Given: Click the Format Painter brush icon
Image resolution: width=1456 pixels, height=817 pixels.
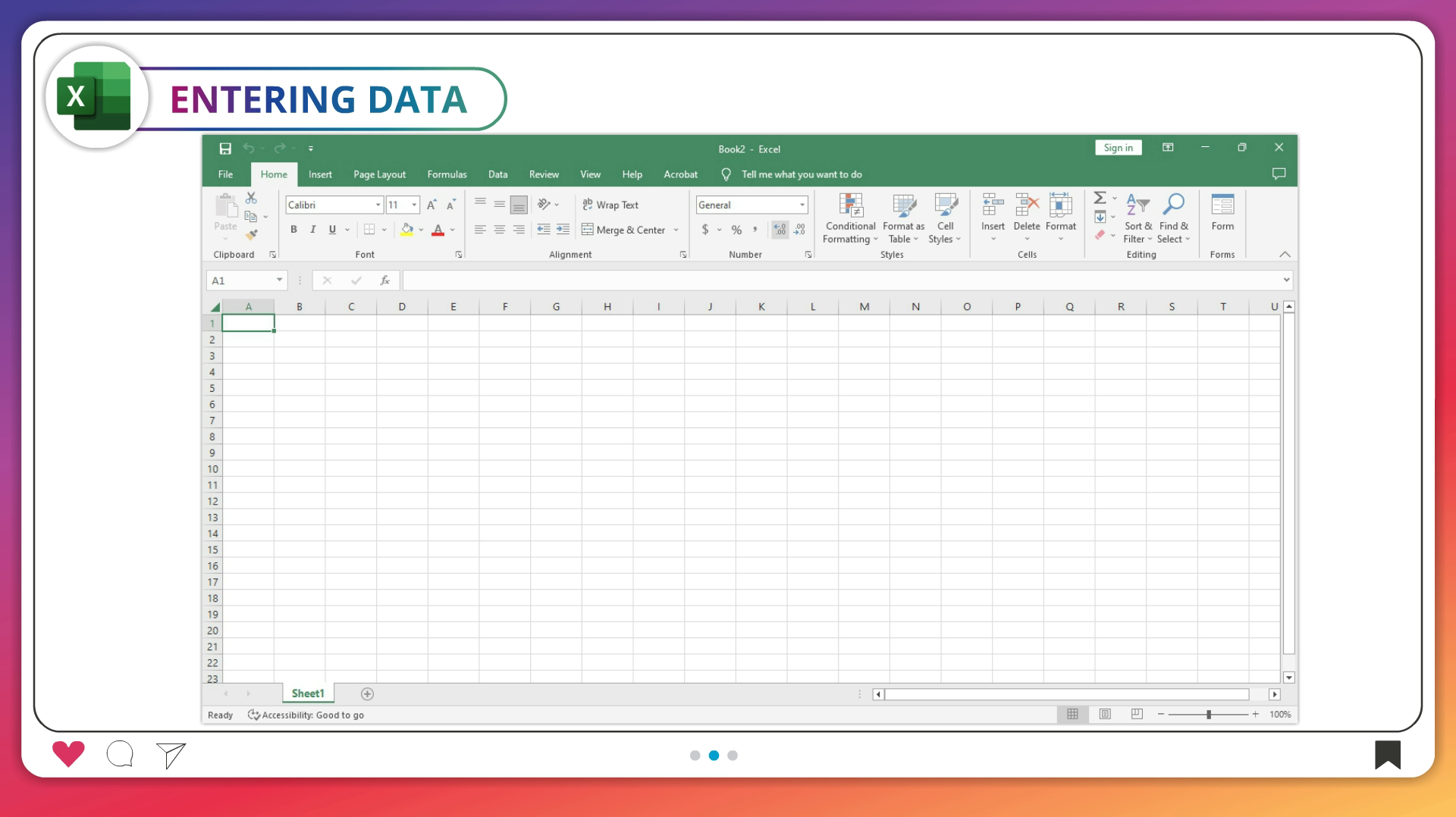Looking at the screenshot, I should pos(252,235).
